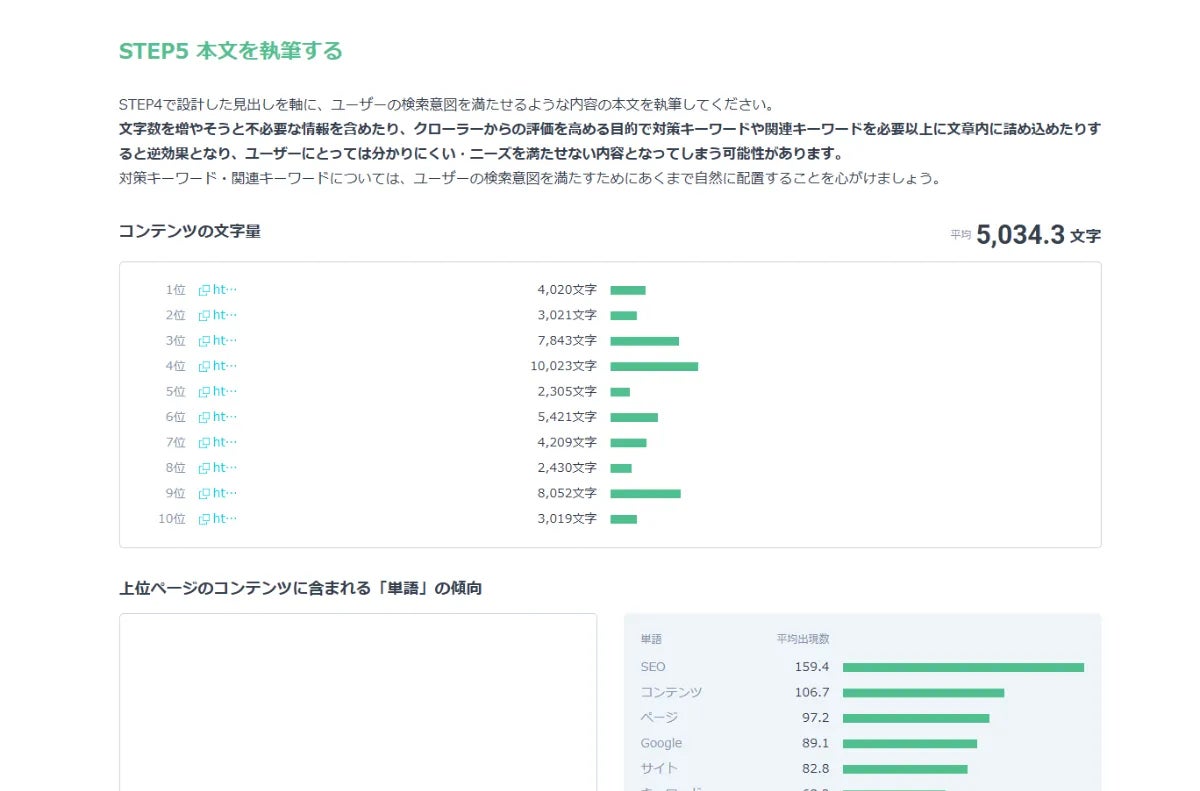This screenshot has height=791, width=1200.
Task: Click the コンテンツ word frequency bar
Action: (923, 692)
